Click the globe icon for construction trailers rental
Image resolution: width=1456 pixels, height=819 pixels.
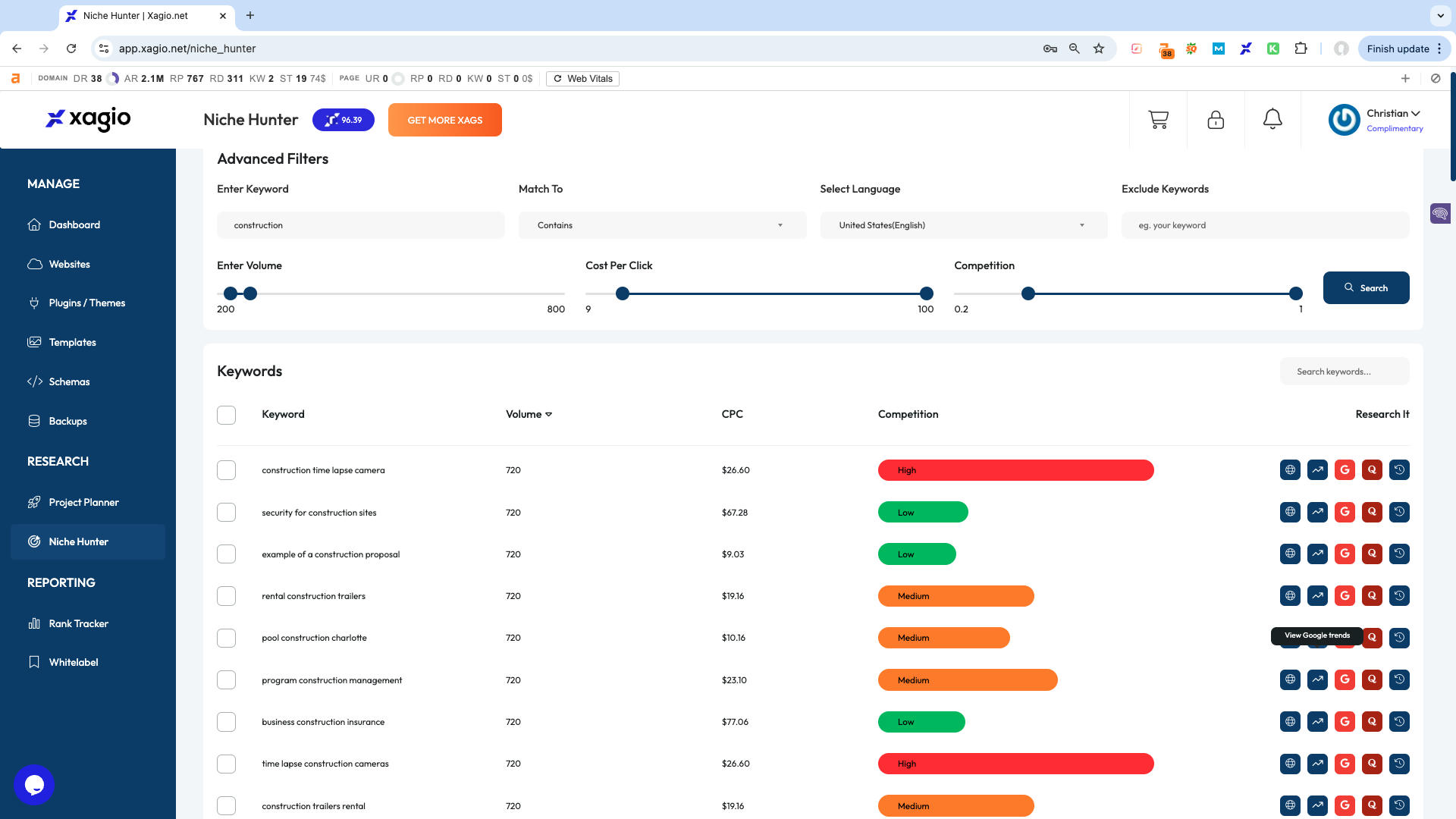pyautogui.click(x=1290, y=805)
